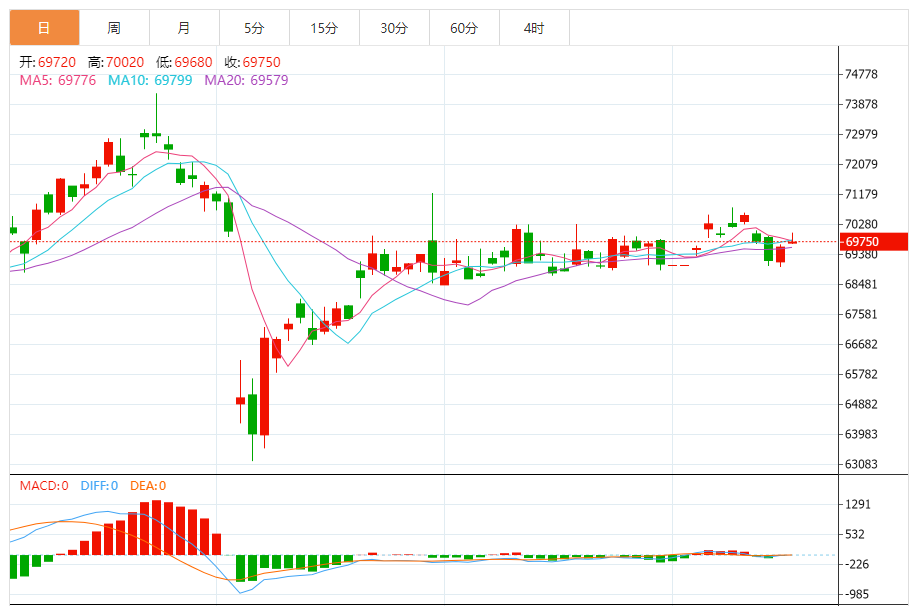Click the 74778 price axis label
Screen dimensions: 915x606
click(x=861, y=74)
